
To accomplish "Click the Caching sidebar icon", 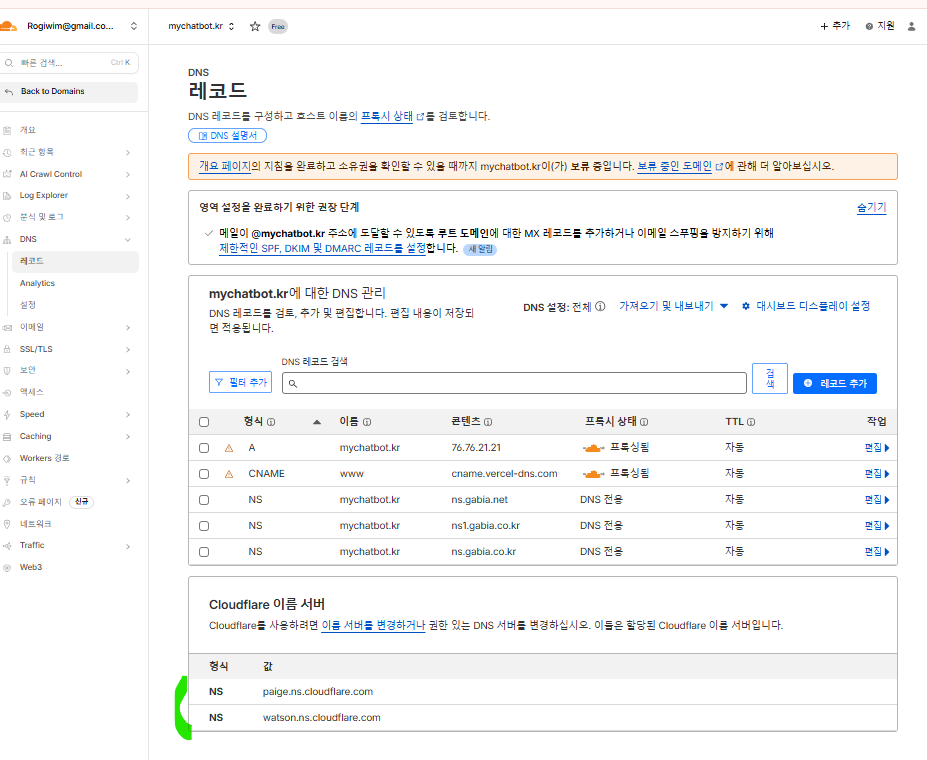I will (x=7, y=437).
